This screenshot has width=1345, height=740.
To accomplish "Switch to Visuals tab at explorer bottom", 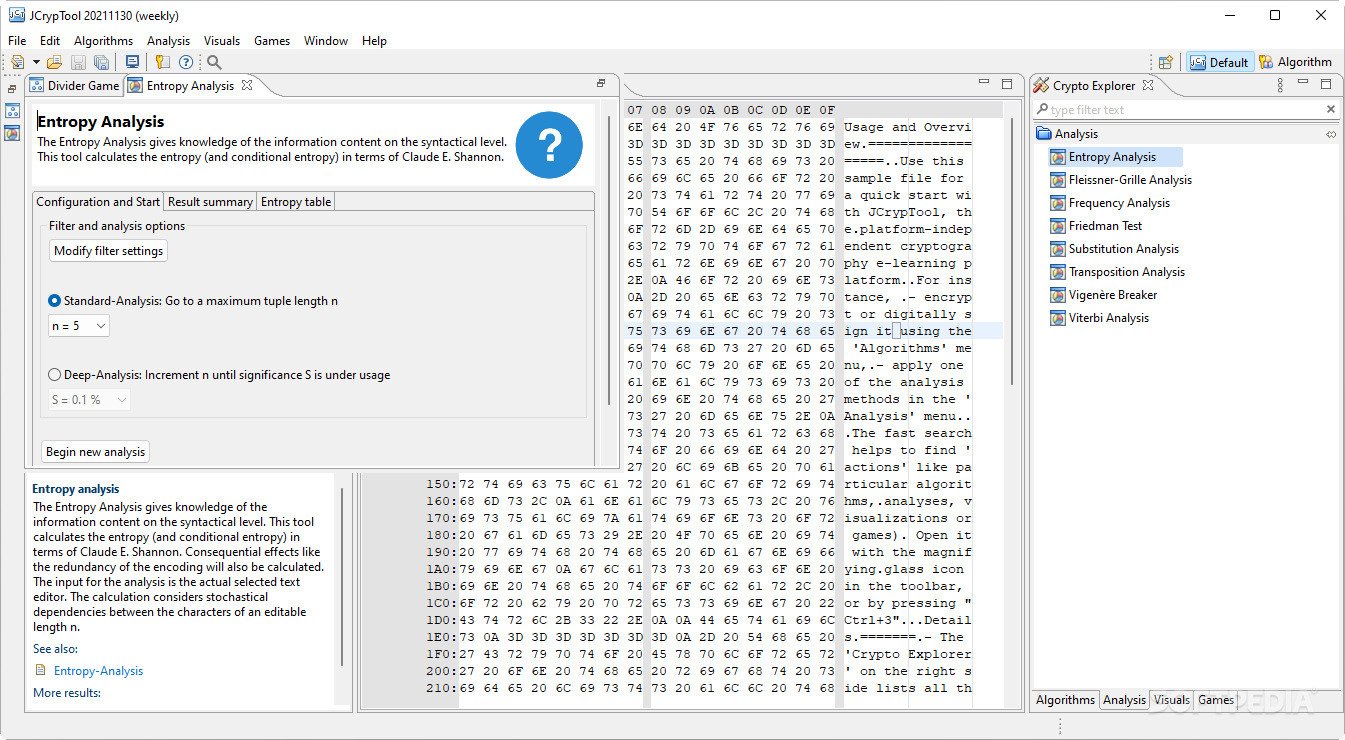I will tap(1171, 700).
